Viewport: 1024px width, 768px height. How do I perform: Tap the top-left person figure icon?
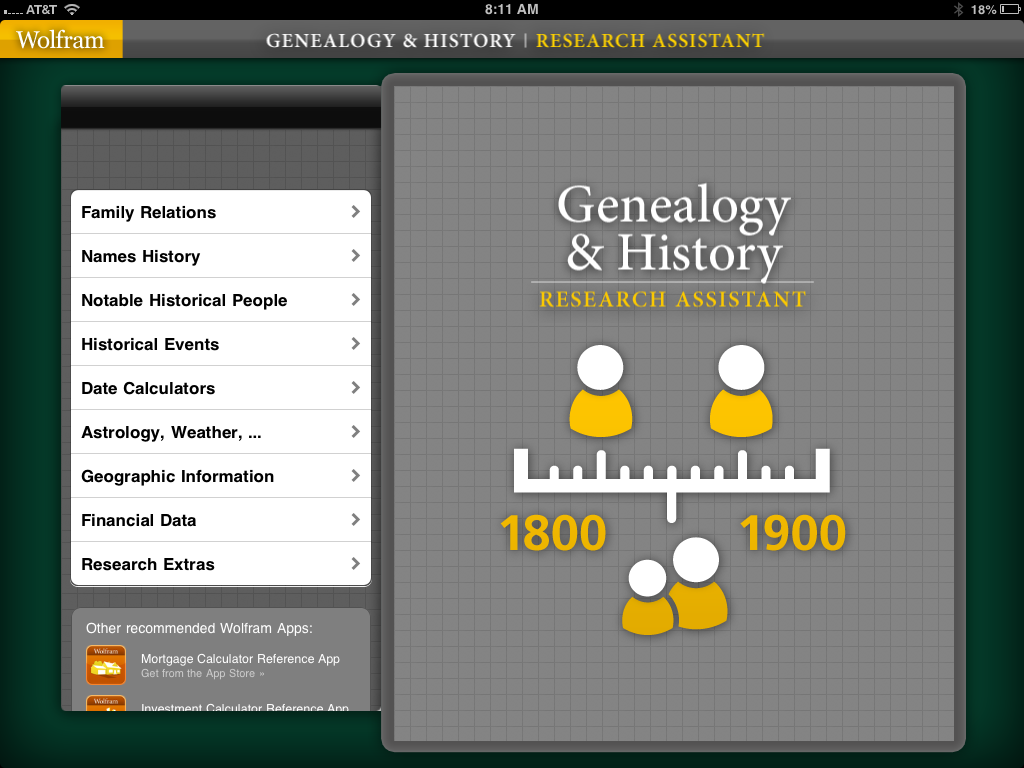(600, 390)
